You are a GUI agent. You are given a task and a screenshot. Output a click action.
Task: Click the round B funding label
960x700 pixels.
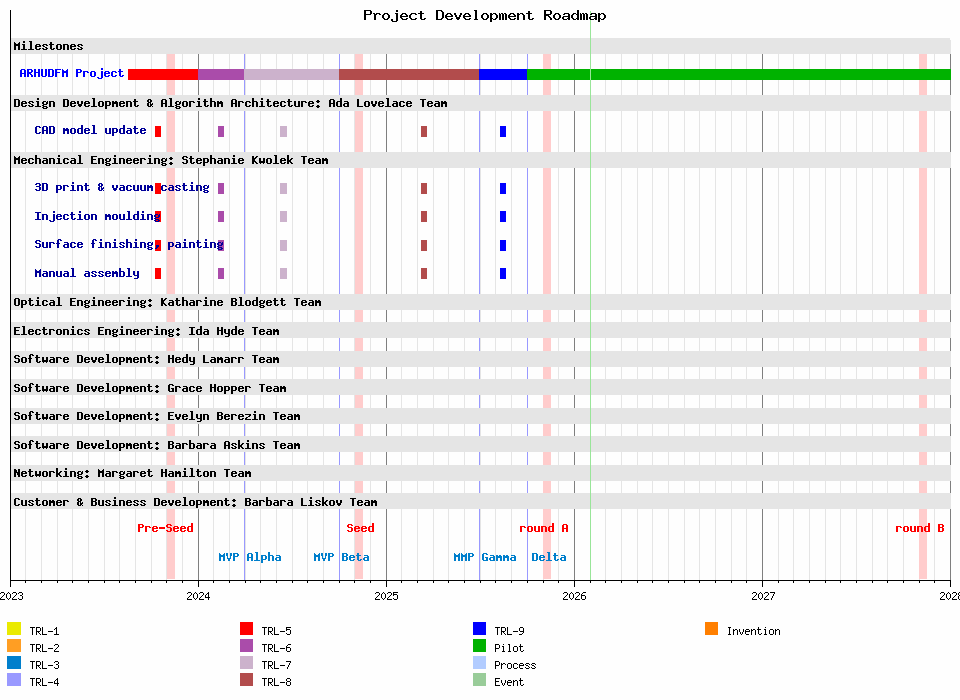click(919, 529)
